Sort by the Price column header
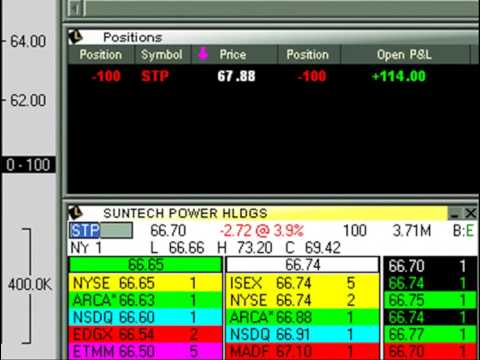This screenshot has width=480, height=360. point(233,55)
